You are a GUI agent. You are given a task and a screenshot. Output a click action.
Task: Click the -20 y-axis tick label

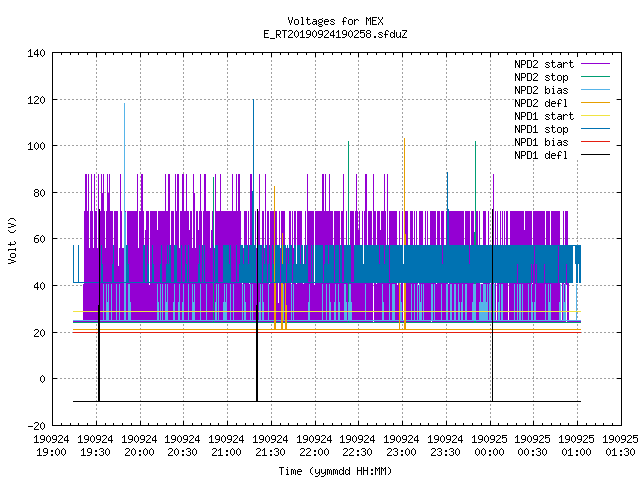[36, 426]
